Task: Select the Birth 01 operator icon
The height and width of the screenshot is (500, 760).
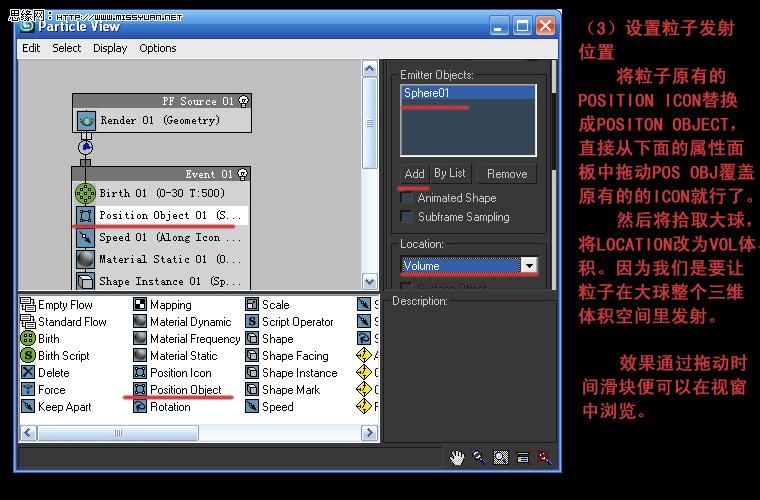Action: 85,193
